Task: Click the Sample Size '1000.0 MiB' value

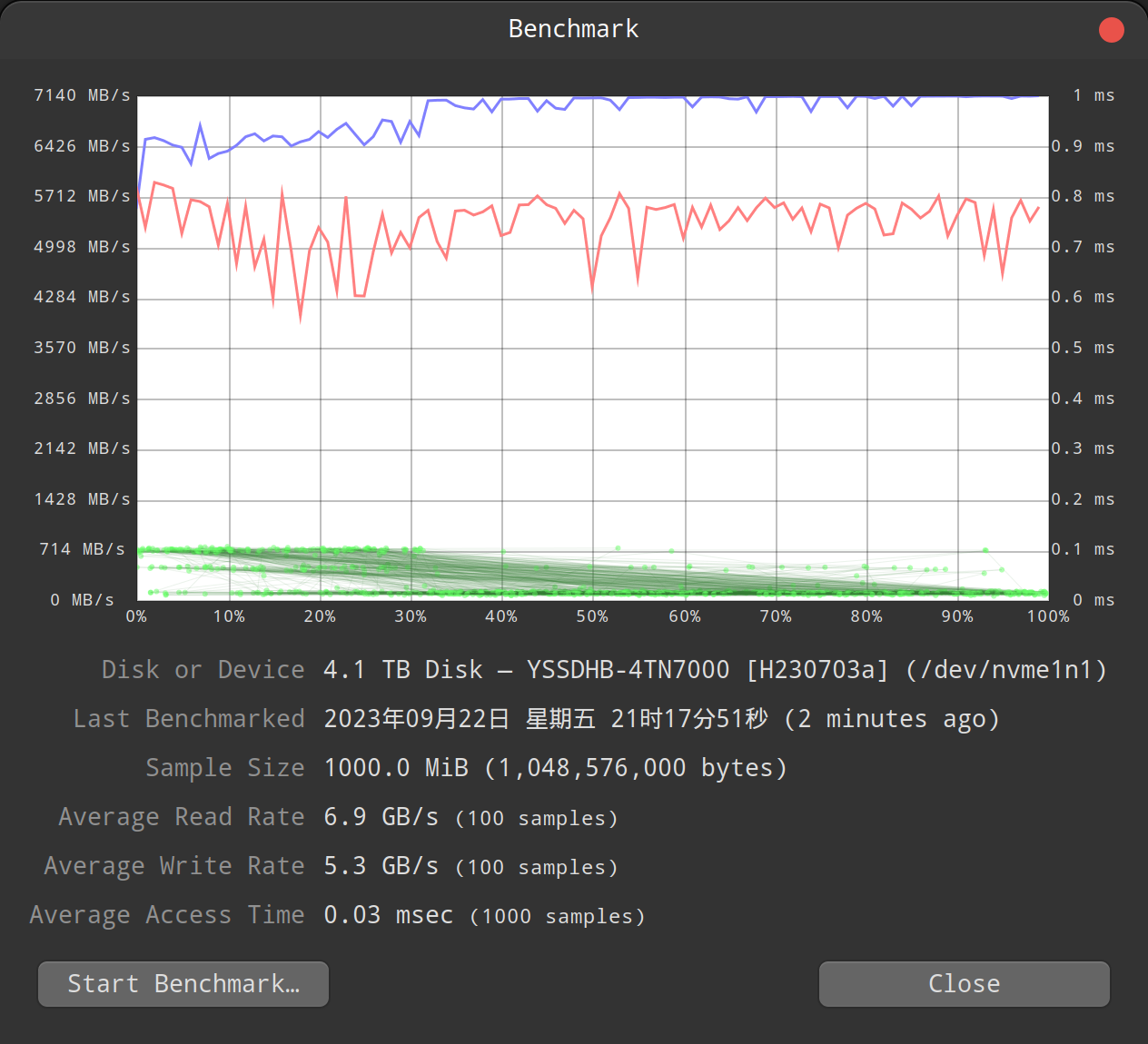Action: pyautogui.click(x=556, y=768)
